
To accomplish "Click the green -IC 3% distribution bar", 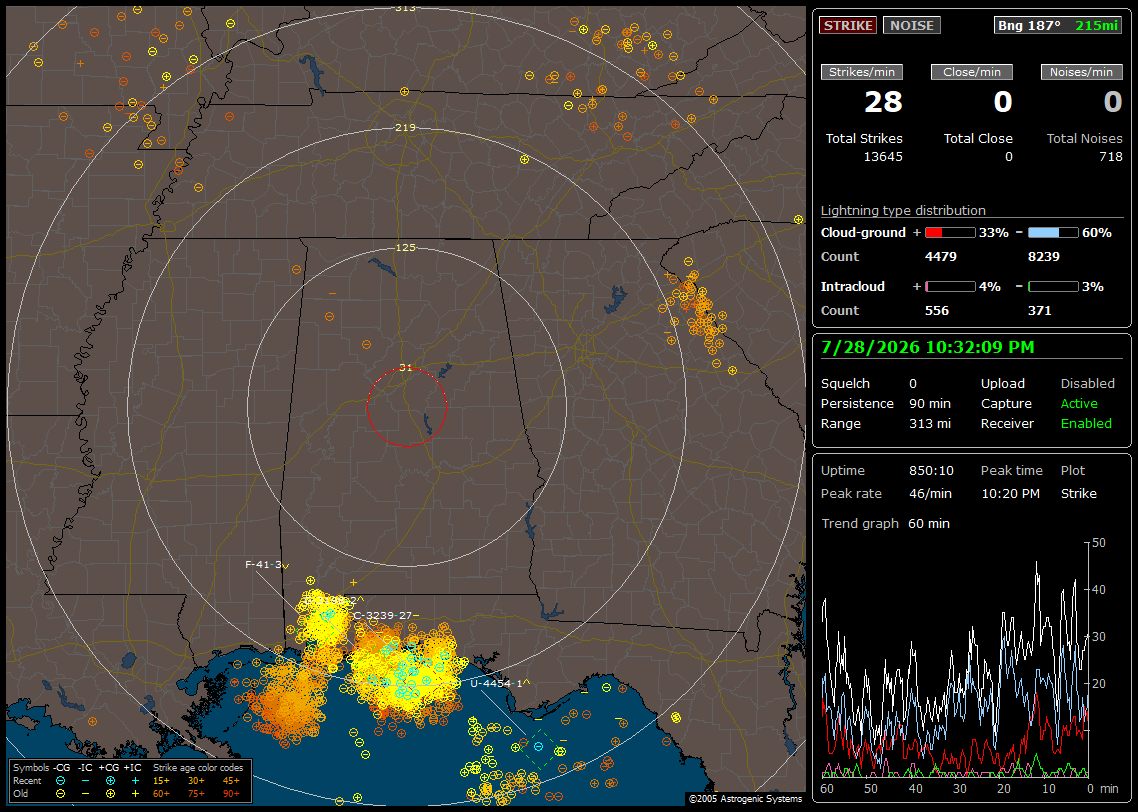I will tap(1053, 287).
